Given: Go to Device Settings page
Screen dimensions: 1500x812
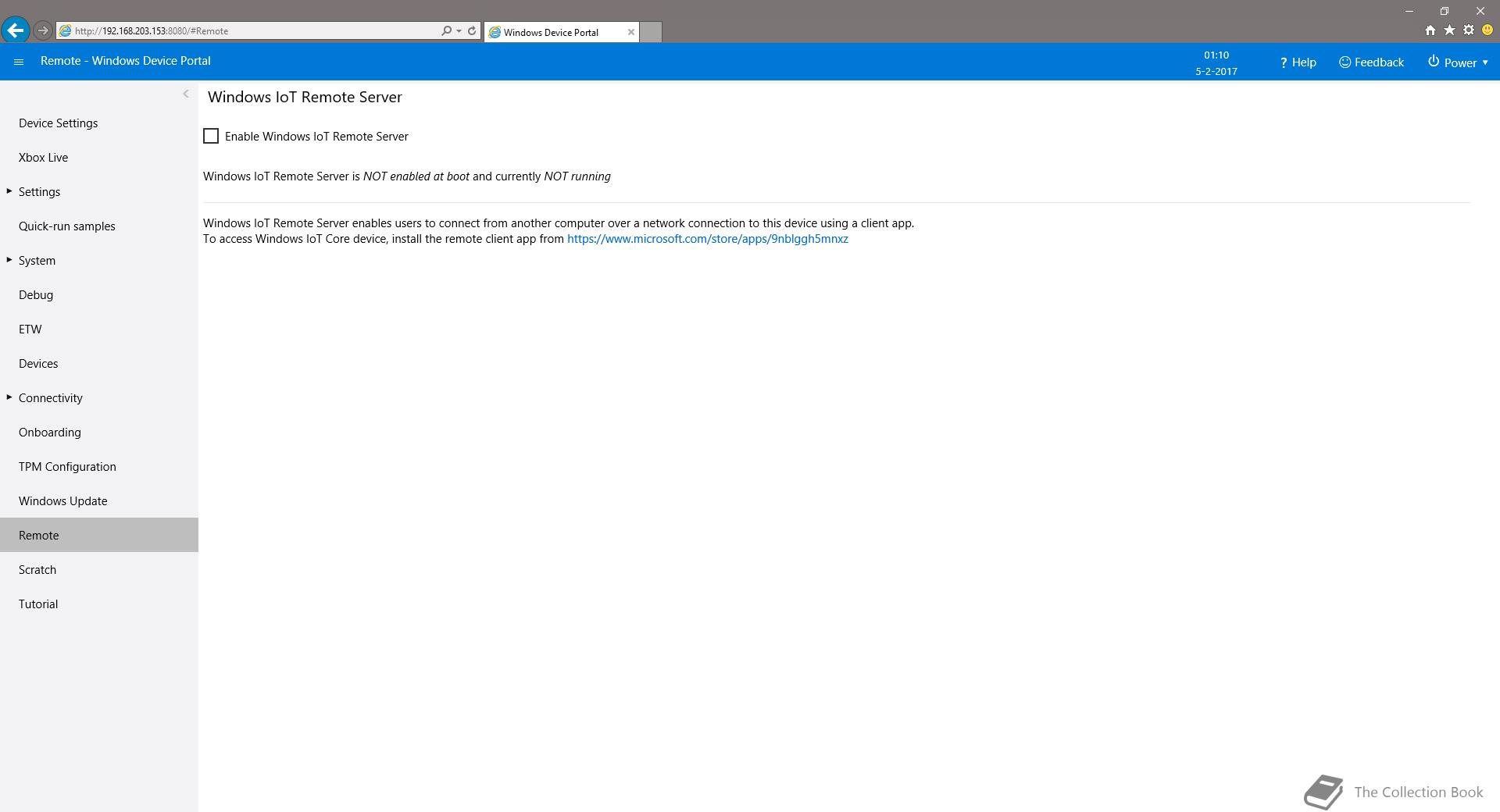Looking at the screenshot, I should (x=99, y=123).
